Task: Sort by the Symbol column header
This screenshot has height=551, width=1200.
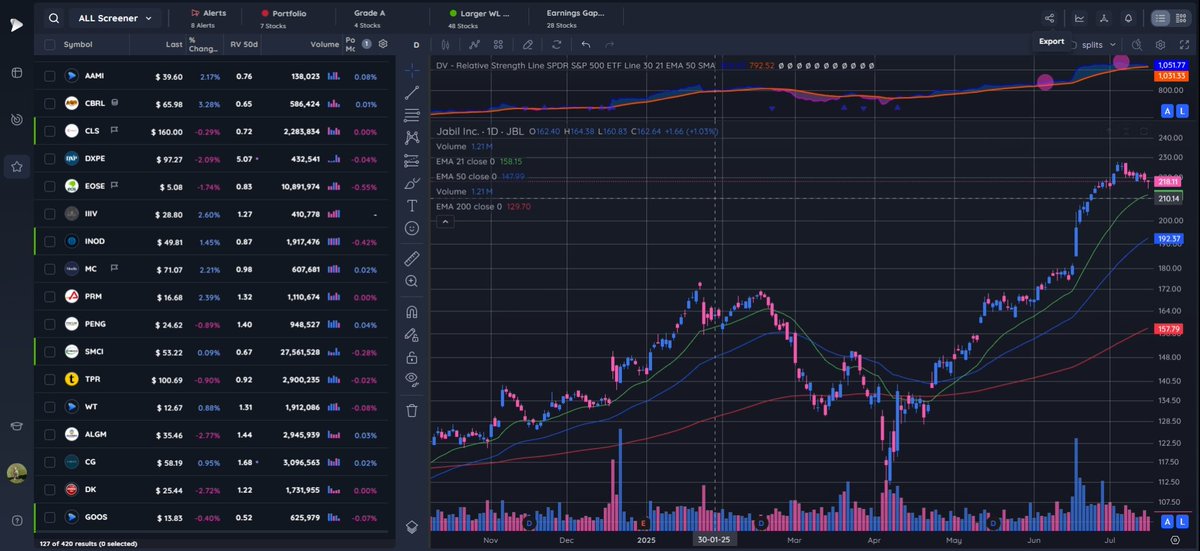Action: coord(78,44)
